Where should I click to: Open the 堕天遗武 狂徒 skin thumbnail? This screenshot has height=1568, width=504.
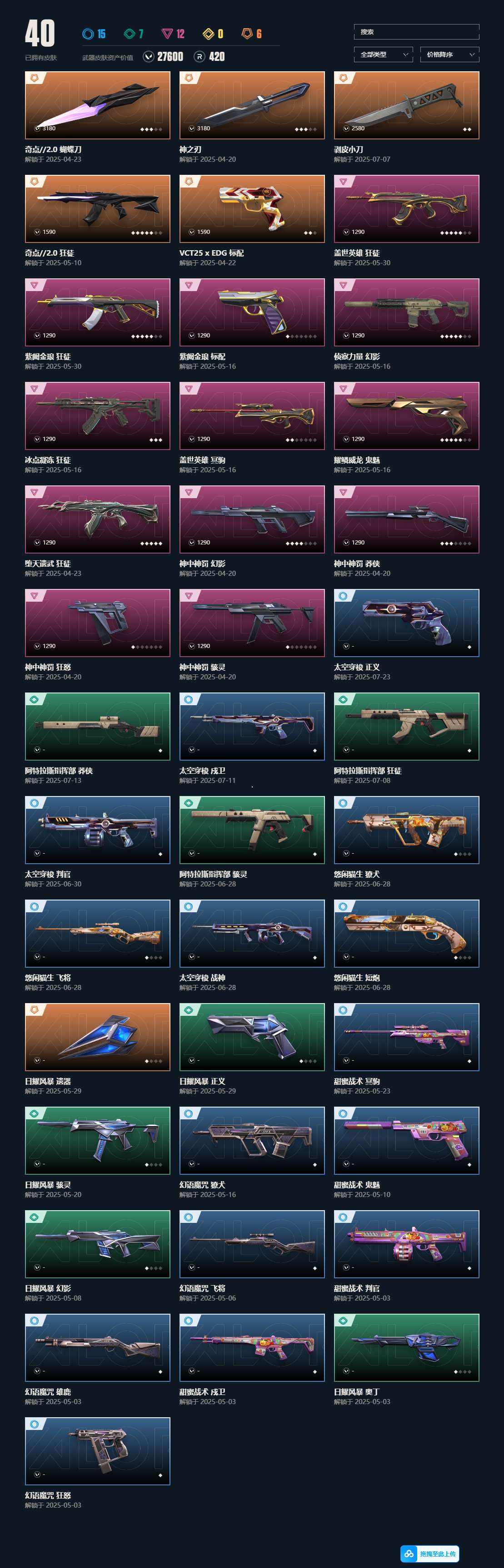[98, 520]
